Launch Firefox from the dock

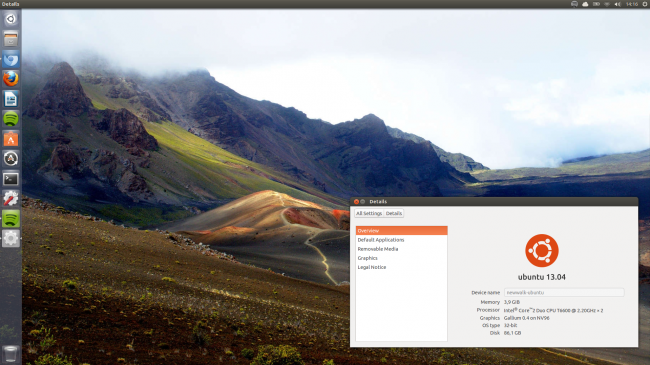click(11, 79)
